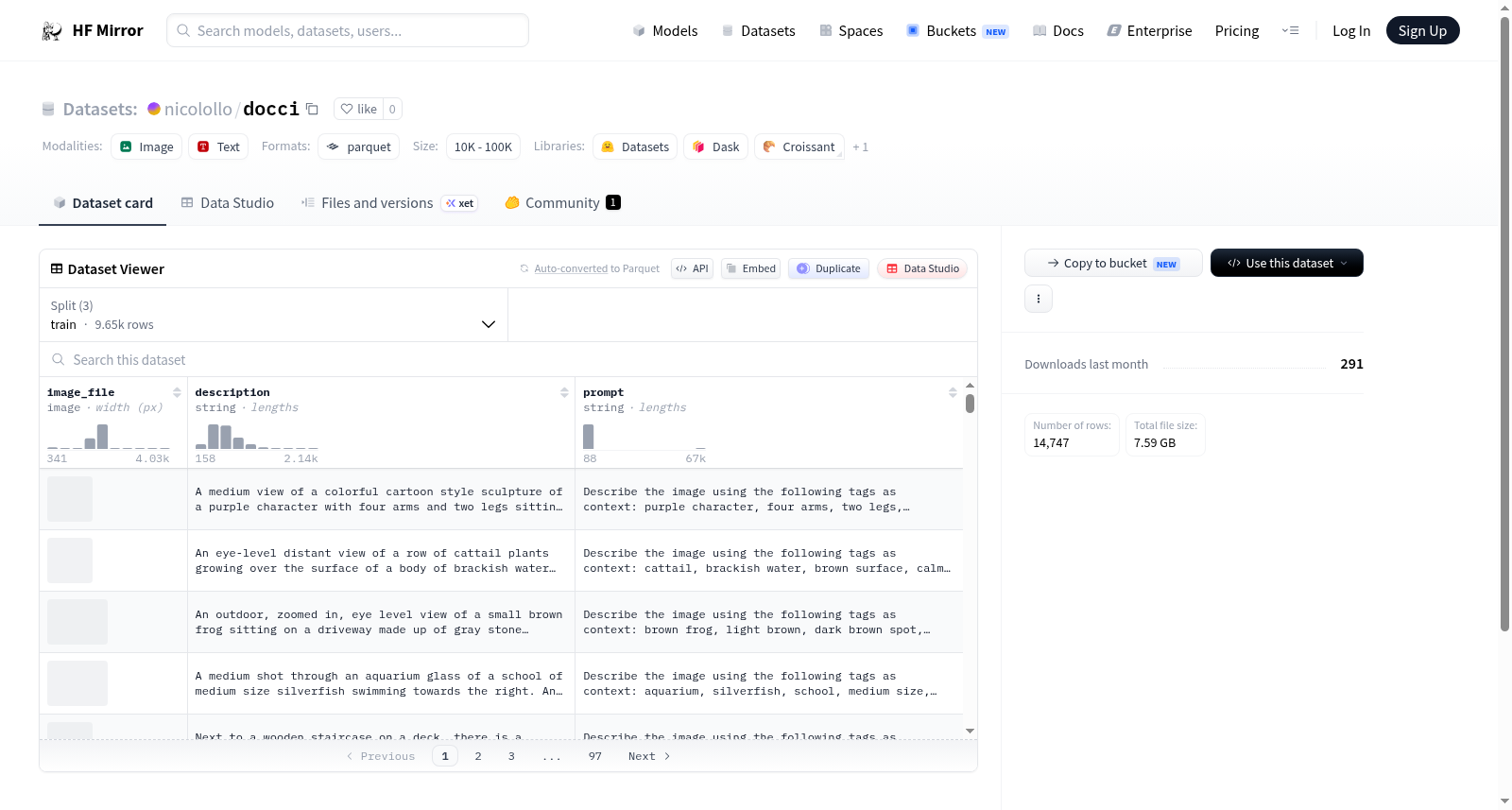Click Copy to bucket button
Viewport: 1512px width, 810px height.
[x=1113, y=263]
